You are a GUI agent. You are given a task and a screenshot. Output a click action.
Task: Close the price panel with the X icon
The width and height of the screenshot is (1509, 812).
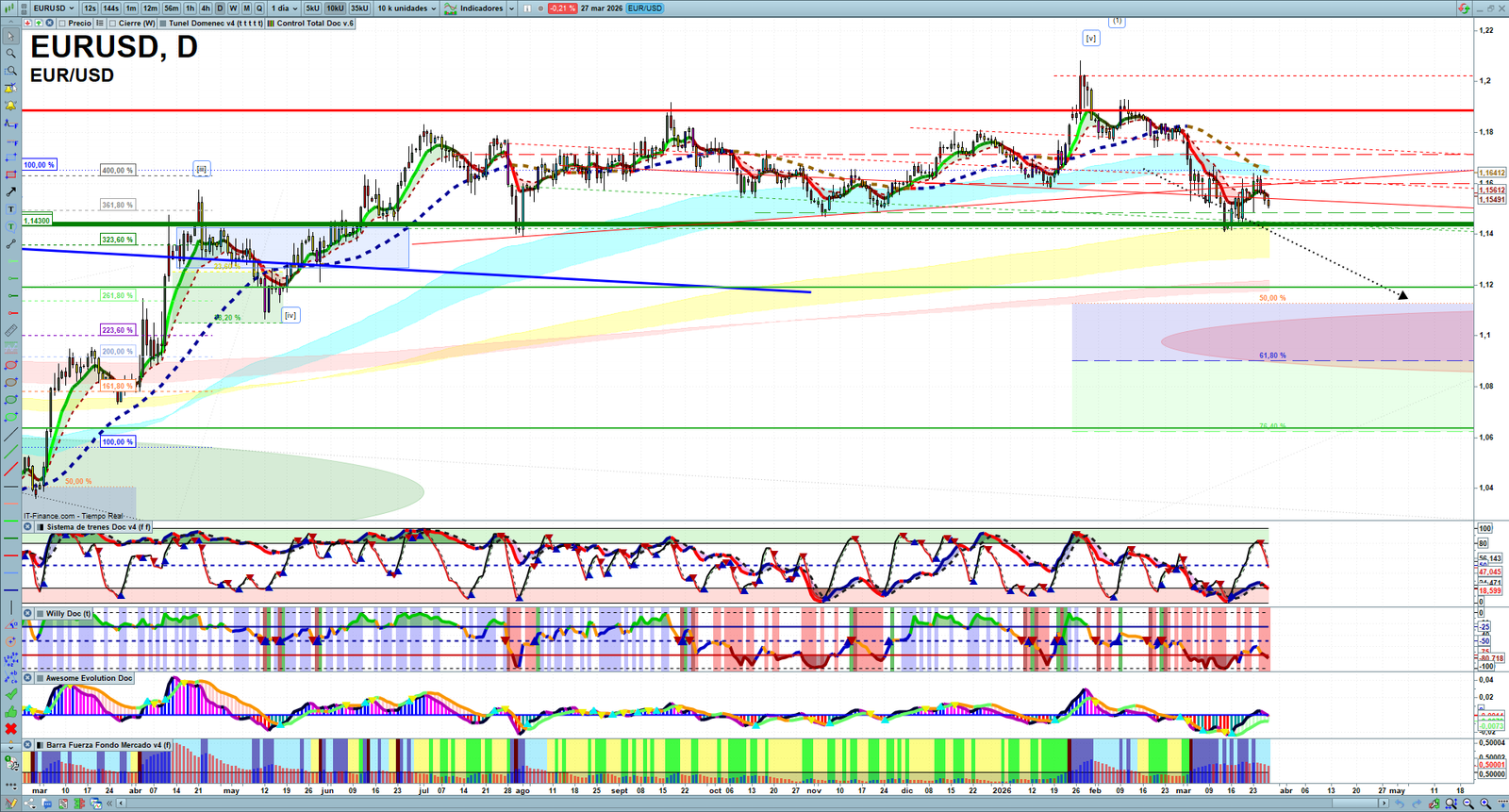[x=50, y=24]
